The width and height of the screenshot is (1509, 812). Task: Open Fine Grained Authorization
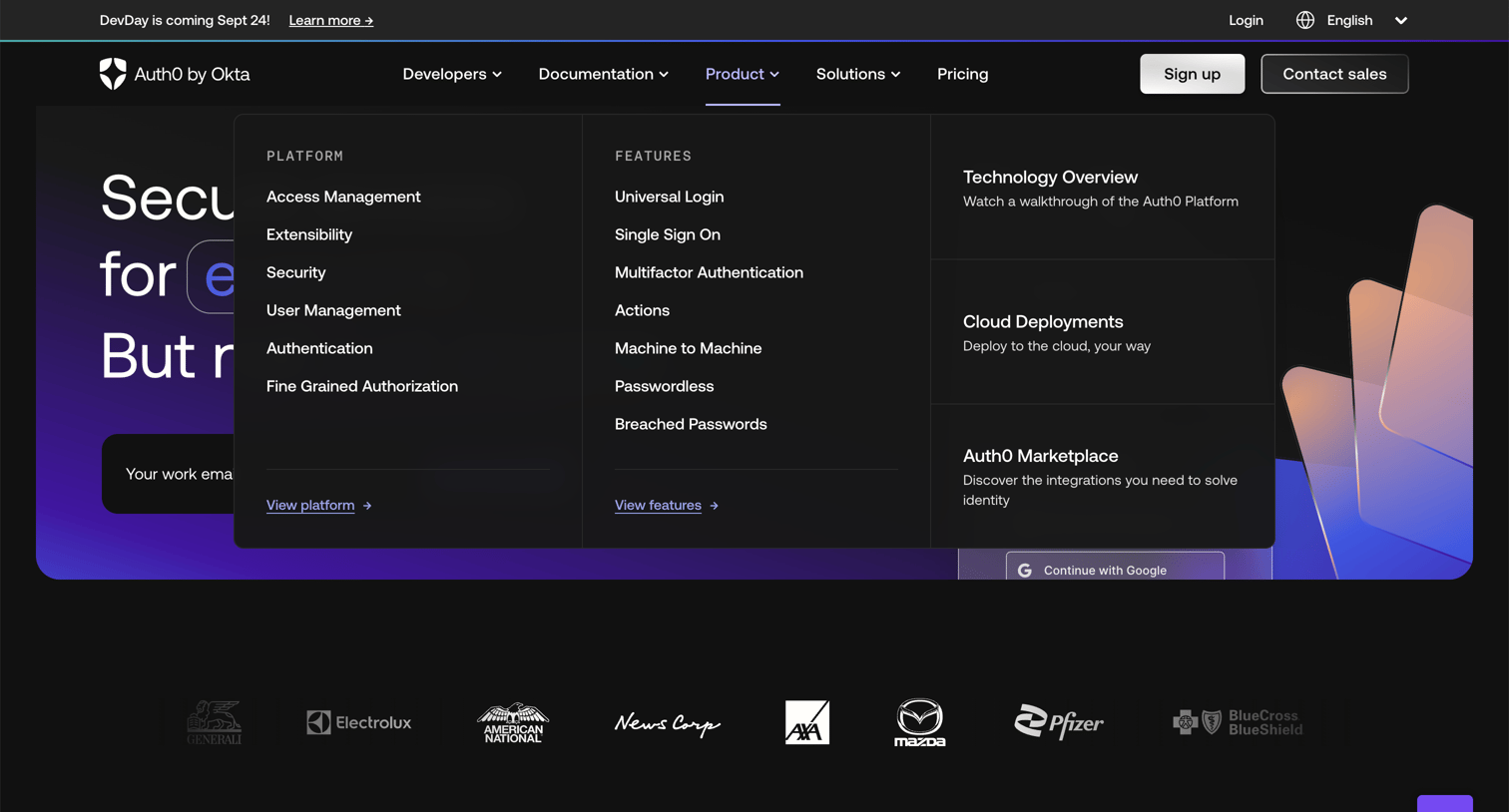(x=362, y=386)
